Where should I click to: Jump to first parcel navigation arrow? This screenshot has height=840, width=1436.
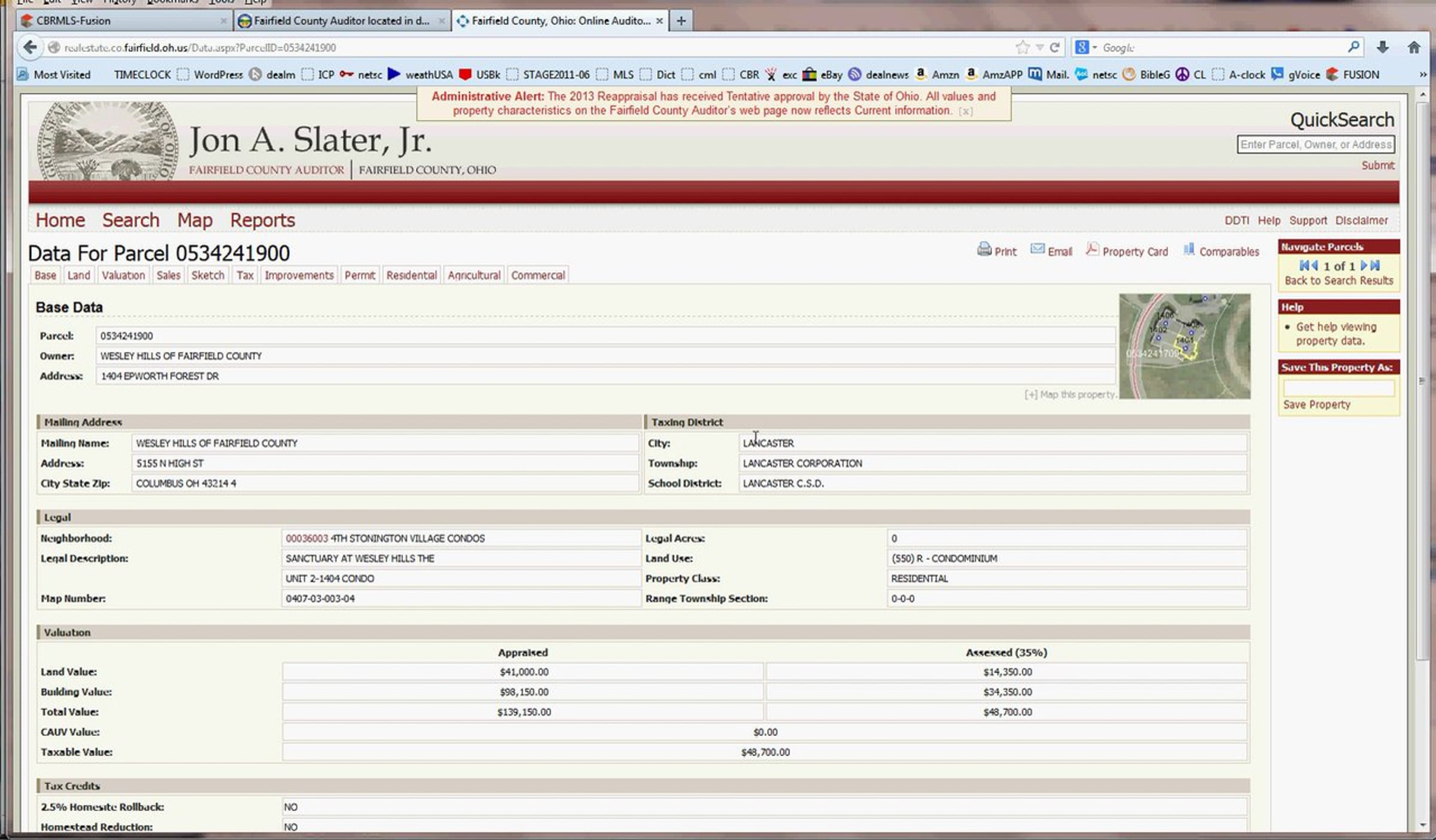coord(1304,266)
